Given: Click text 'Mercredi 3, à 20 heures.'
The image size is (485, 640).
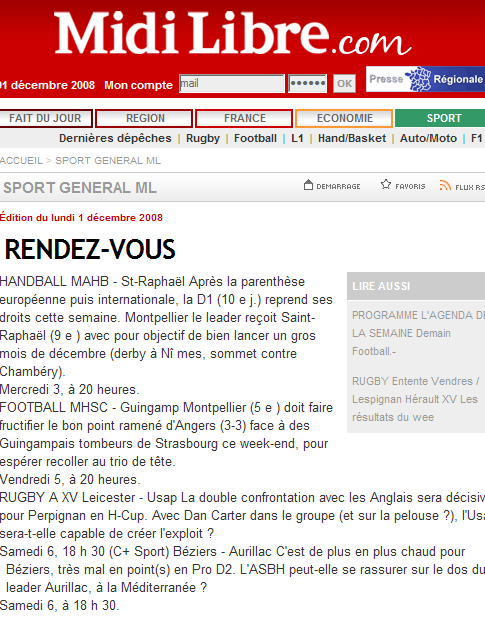Looking at the screenshot, I should 70,389.
